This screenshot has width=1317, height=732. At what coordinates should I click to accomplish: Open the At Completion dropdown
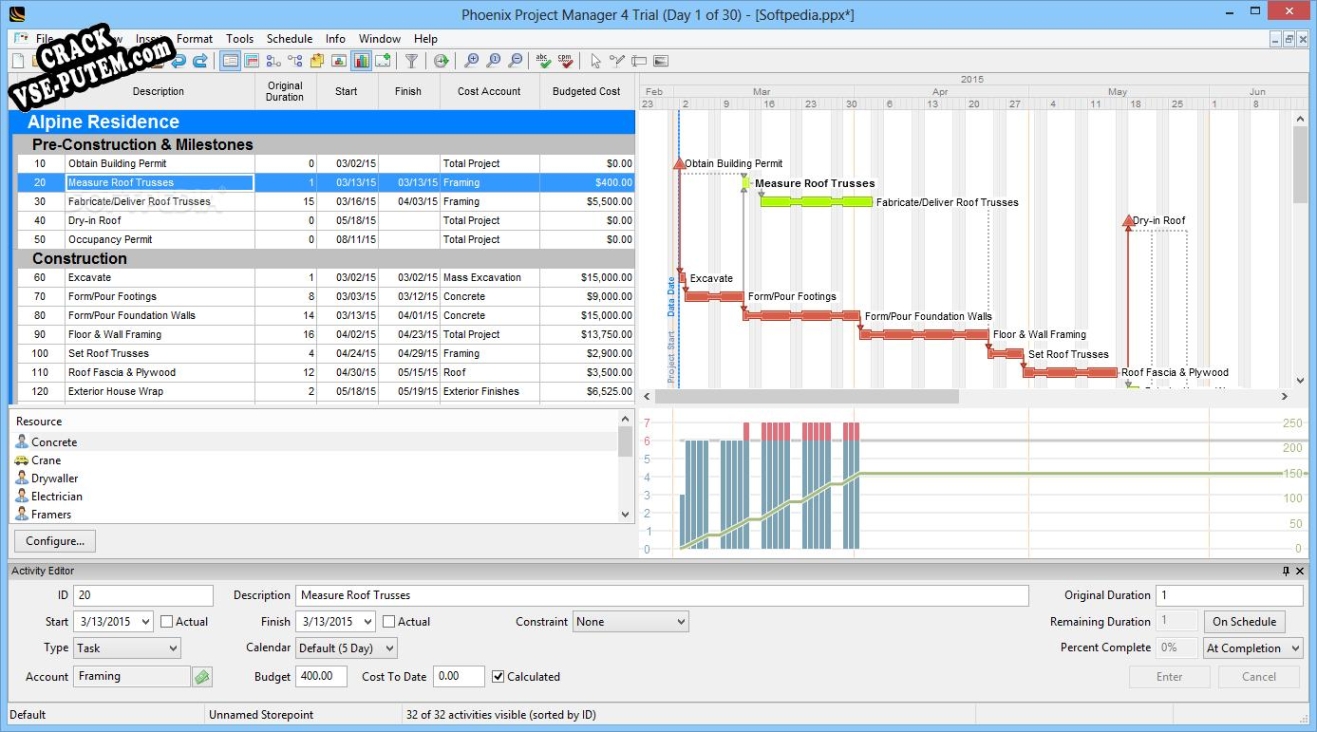point(1253,648)
